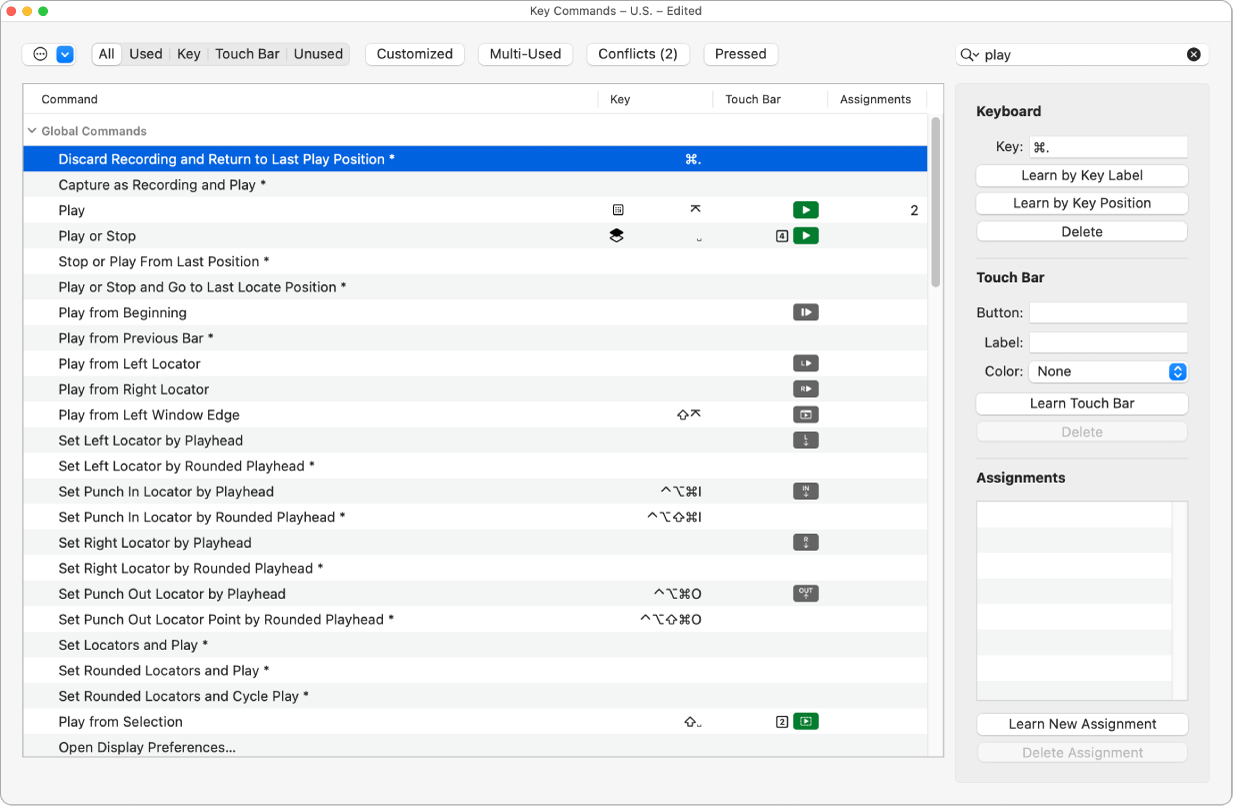Click Learn by Key Position button

point(1082,203)
